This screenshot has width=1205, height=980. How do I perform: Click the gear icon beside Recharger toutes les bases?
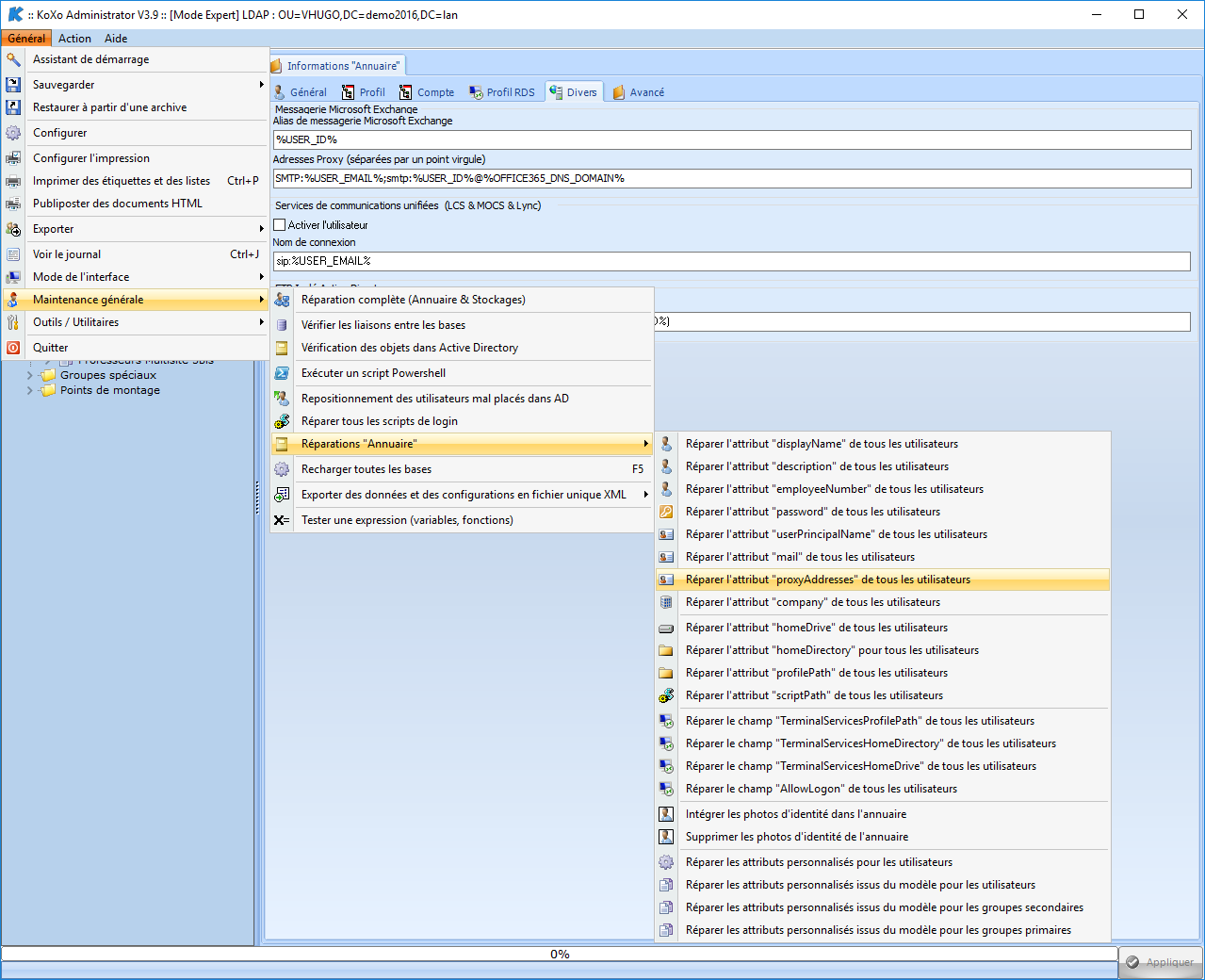tap(282, 469)
